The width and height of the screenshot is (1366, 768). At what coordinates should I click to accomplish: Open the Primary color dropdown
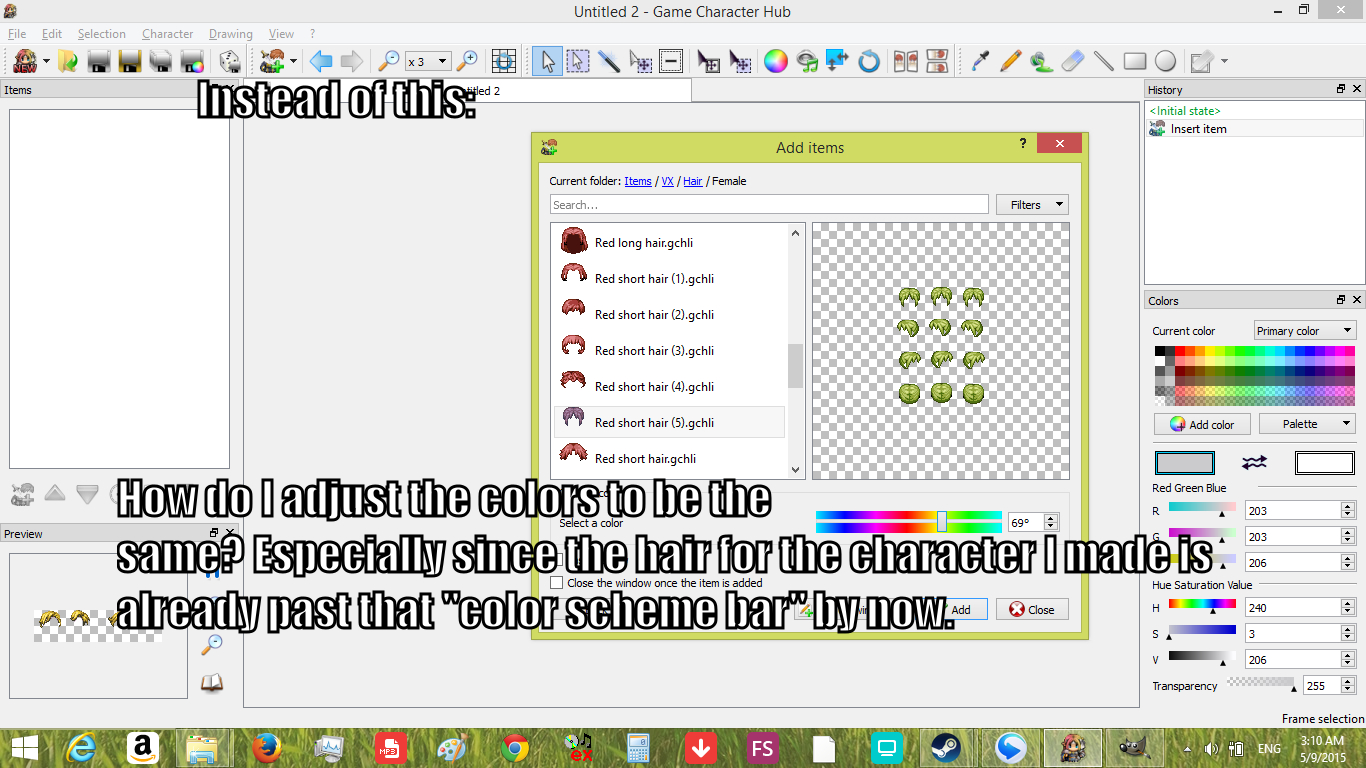click(1305, 331)
